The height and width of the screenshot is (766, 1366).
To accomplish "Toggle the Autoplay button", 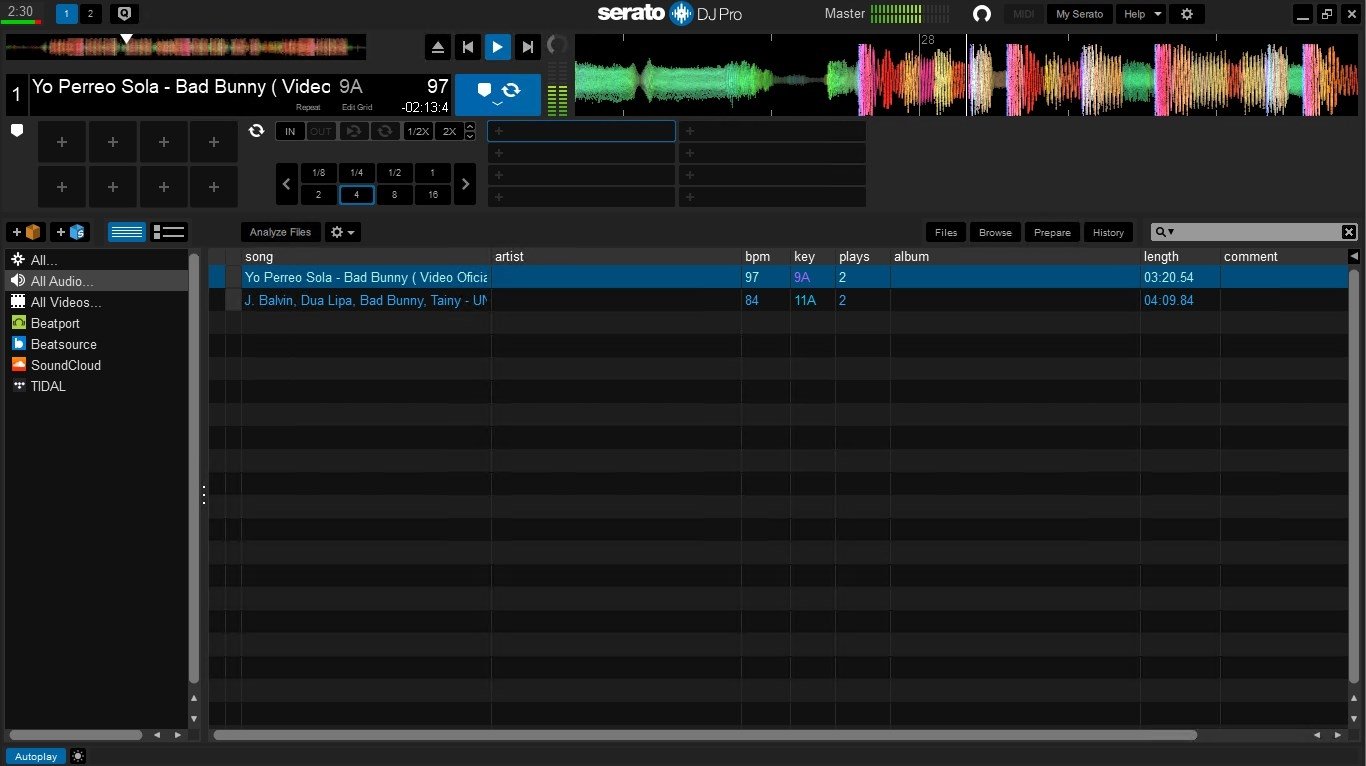I will pos(36,756).
